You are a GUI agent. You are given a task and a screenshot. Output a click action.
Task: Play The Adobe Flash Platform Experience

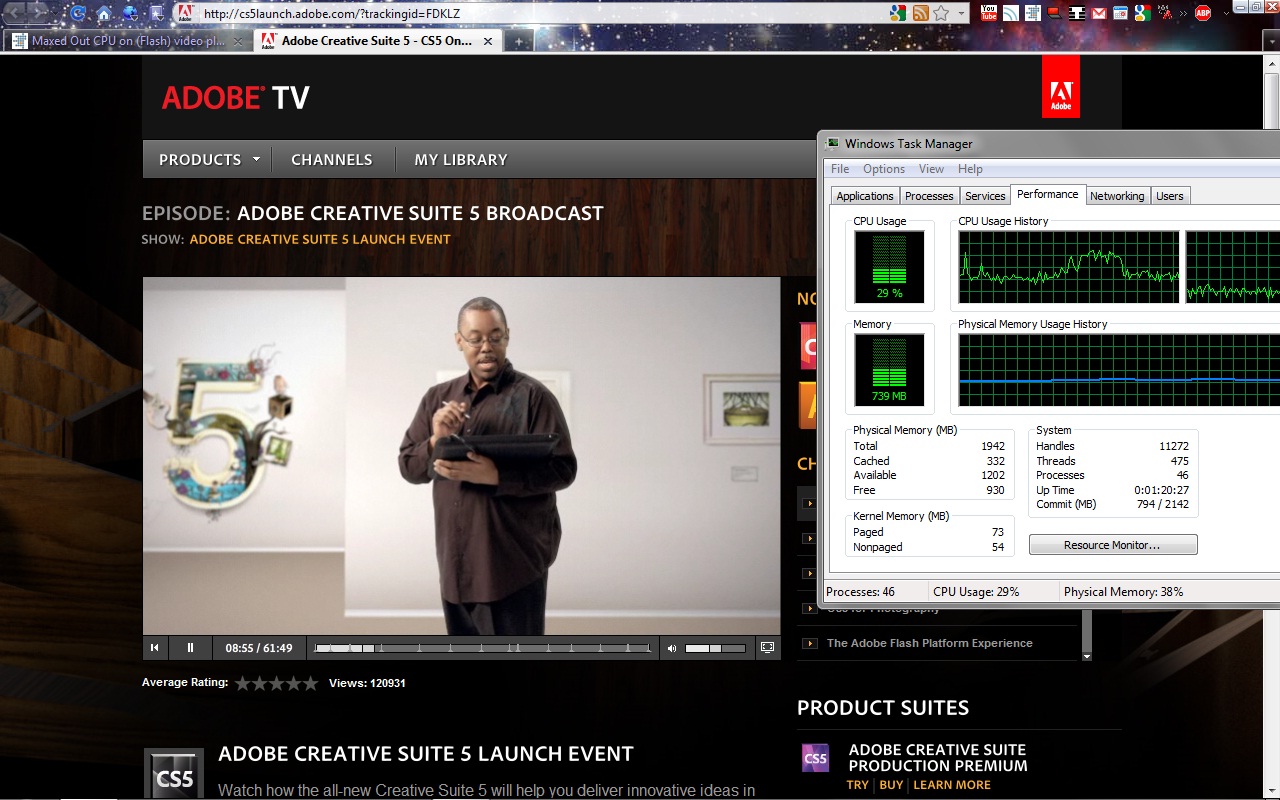tap(929, 643)
